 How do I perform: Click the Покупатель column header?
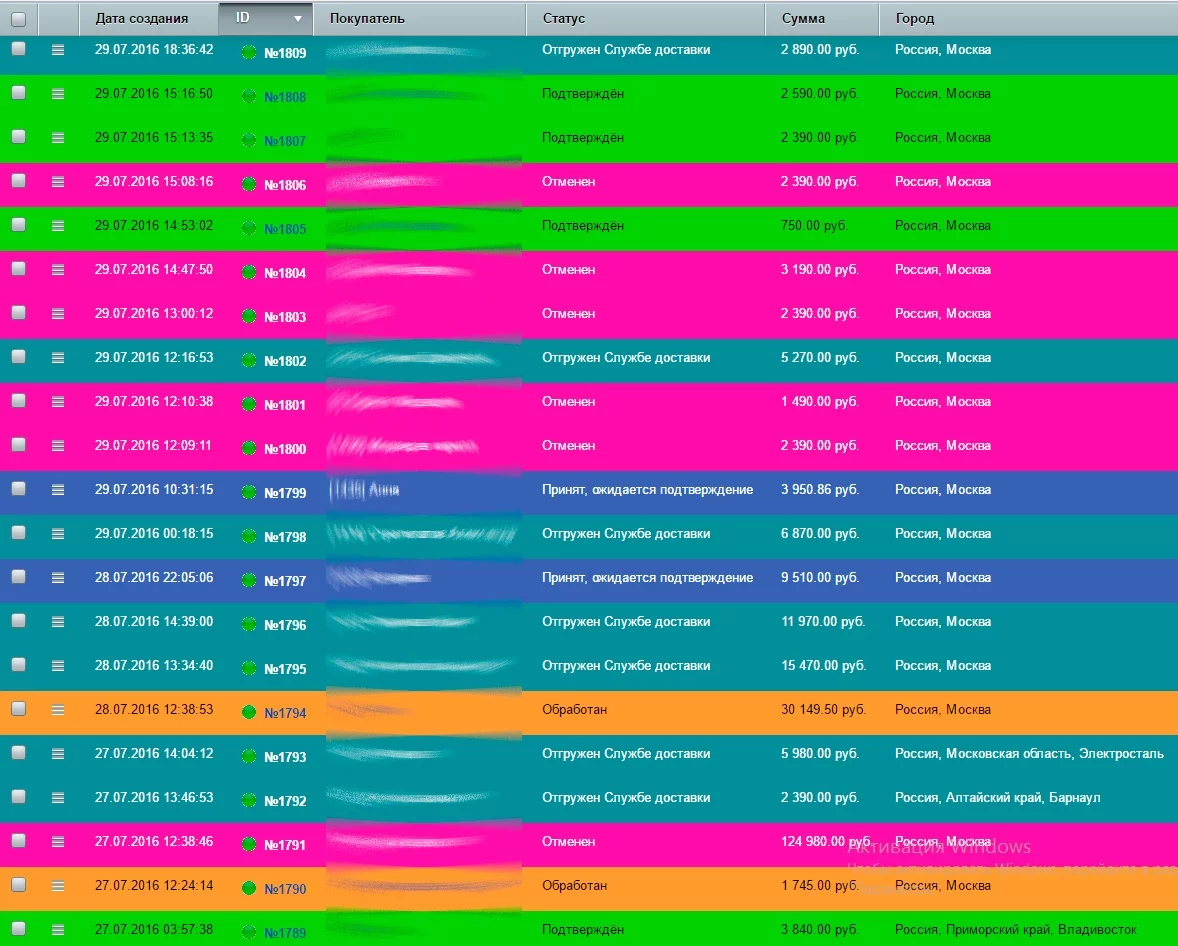click(367, 19)
